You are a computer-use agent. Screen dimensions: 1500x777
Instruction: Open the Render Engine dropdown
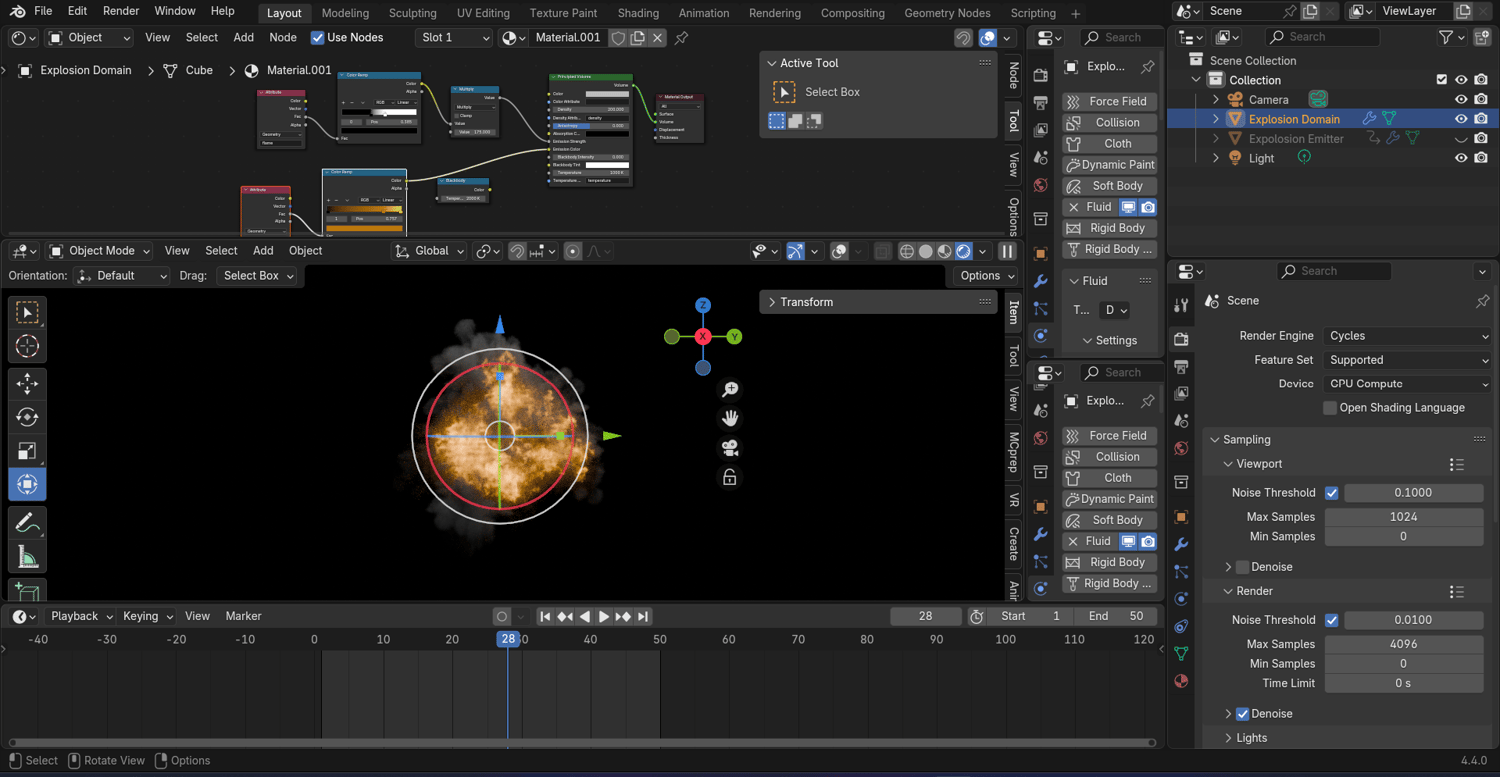[x=1407, y=336]
